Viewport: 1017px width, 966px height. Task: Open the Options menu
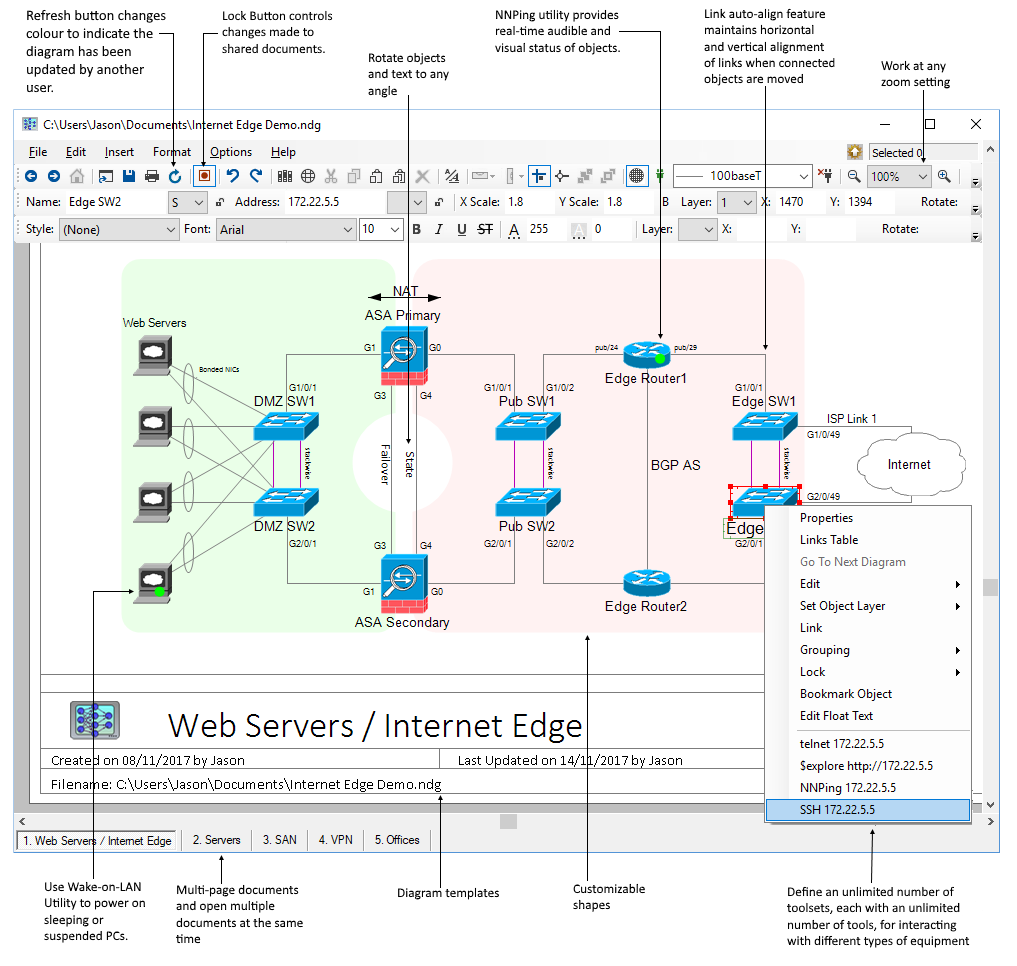tap(231, 152)
